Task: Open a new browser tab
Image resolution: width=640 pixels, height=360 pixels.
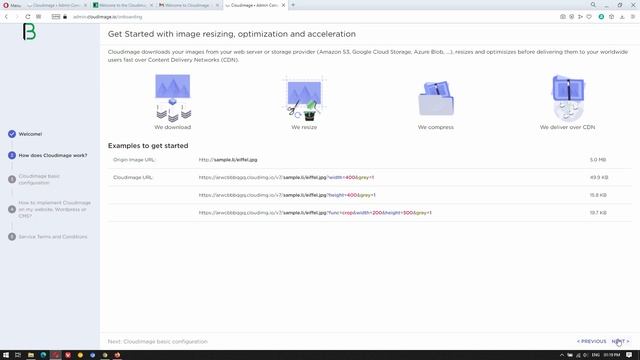Action: coord(293,5)
